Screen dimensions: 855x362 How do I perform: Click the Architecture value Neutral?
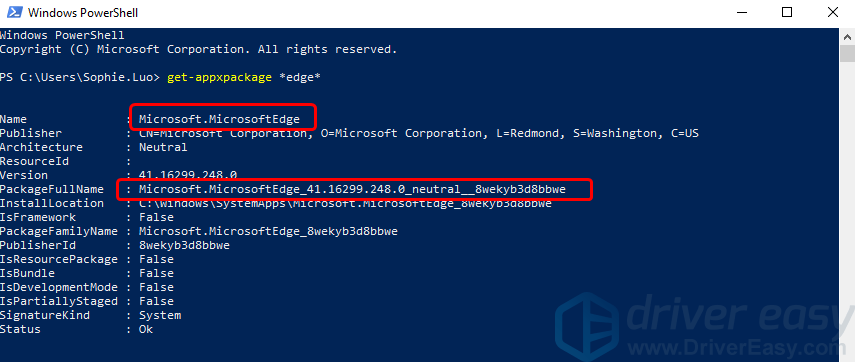click(x=163, y=147)
